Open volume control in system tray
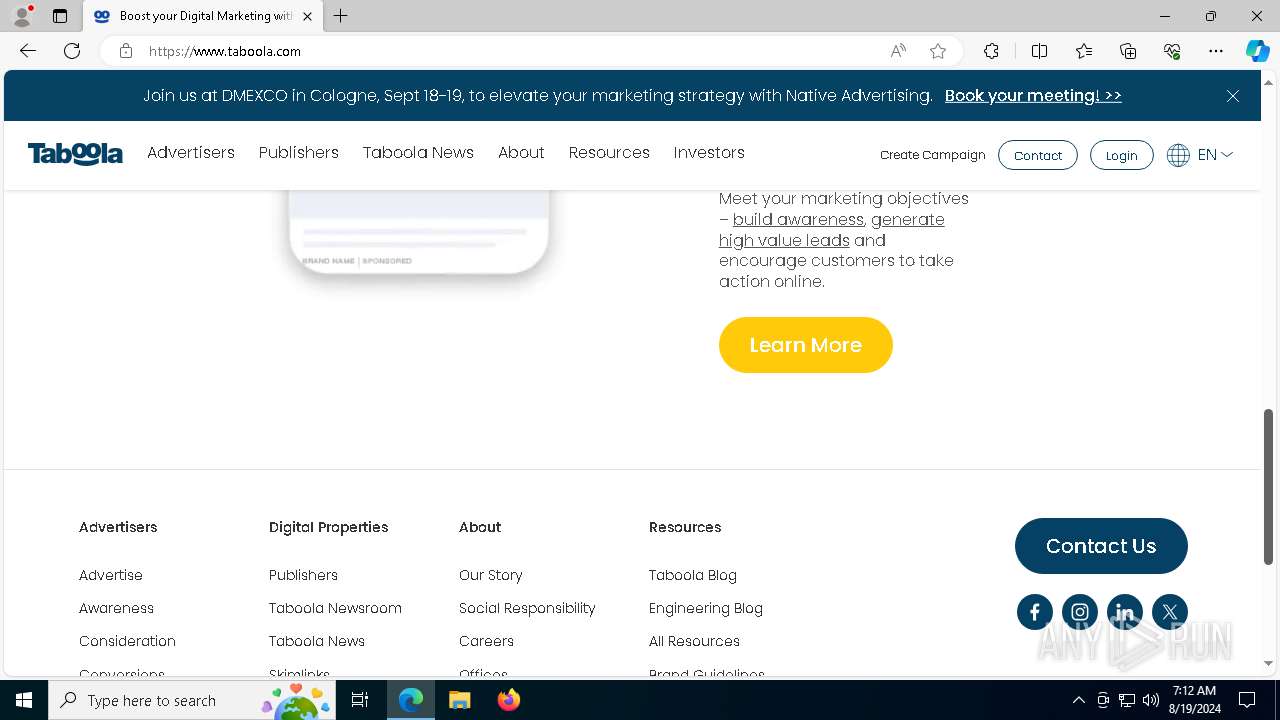The image size is (1280, 720). click(1150, 700)
